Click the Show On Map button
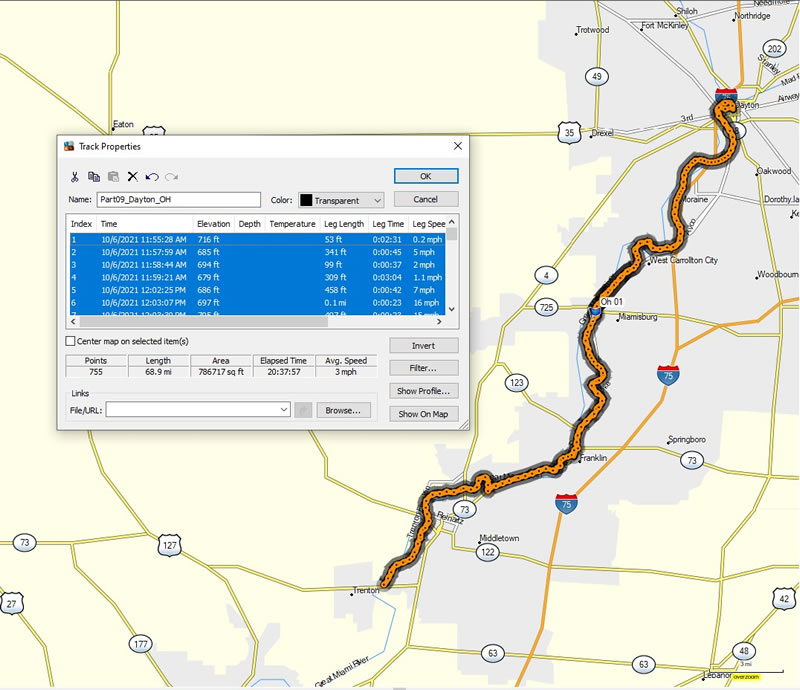The image size is (800, 690). (423, 414)
